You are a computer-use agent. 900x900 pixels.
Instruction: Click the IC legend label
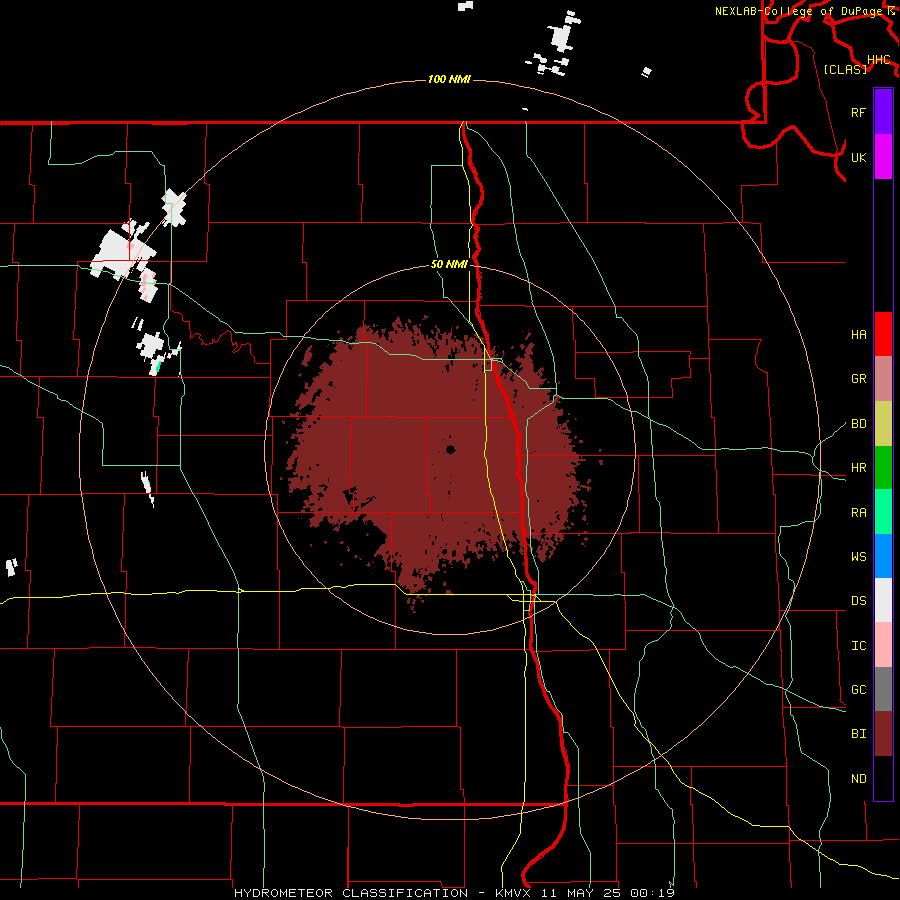tap(858, 646)
